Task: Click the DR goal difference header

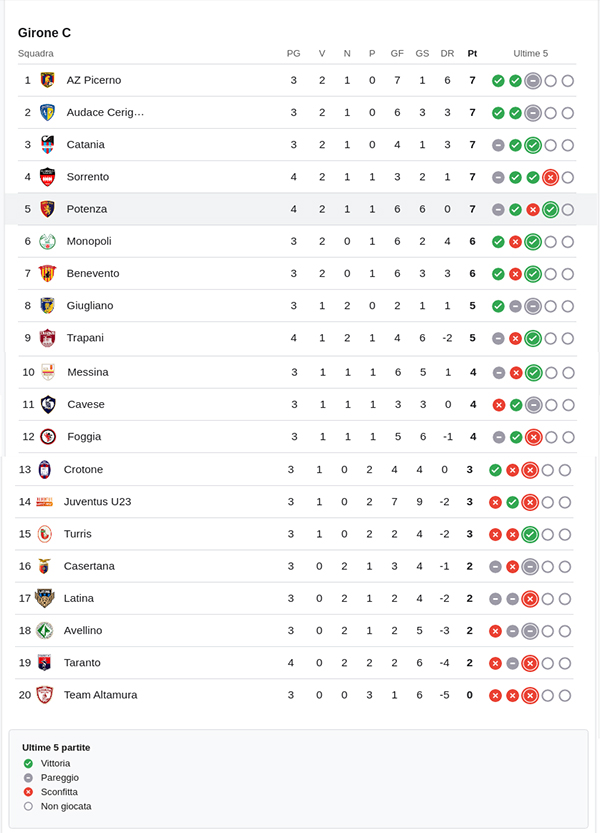Action: 447,53
